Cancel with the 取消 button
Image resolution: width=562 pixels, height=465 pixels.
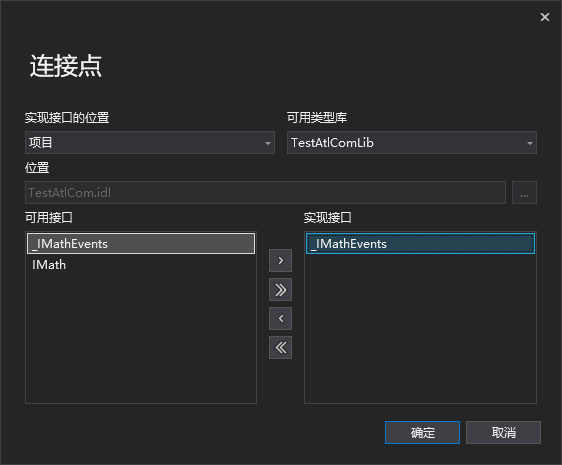pyautogui.click(x=503, y=432)
